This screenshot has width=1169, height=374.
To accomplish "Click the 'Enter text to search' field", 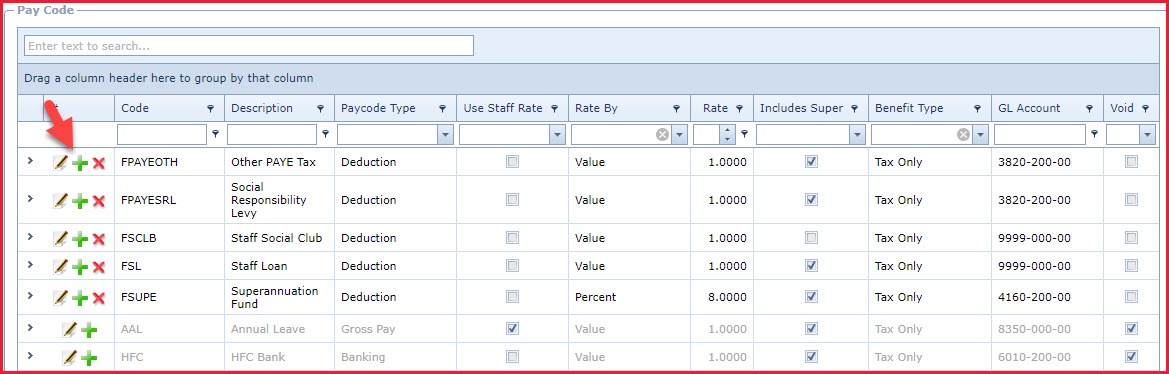I will (249, 46).
